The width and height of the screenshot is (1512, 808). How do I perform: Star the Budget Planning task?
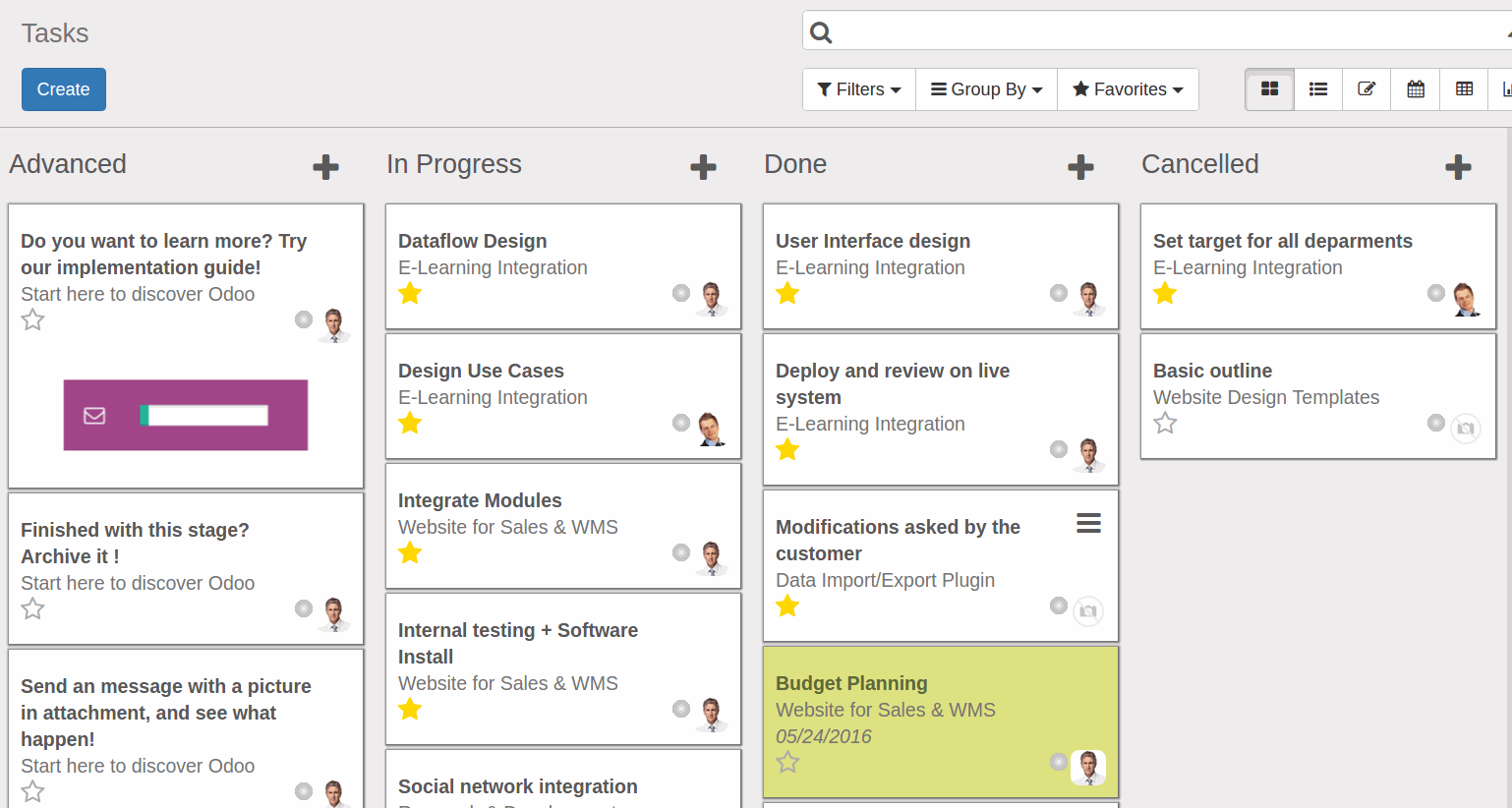pos(787,762)
